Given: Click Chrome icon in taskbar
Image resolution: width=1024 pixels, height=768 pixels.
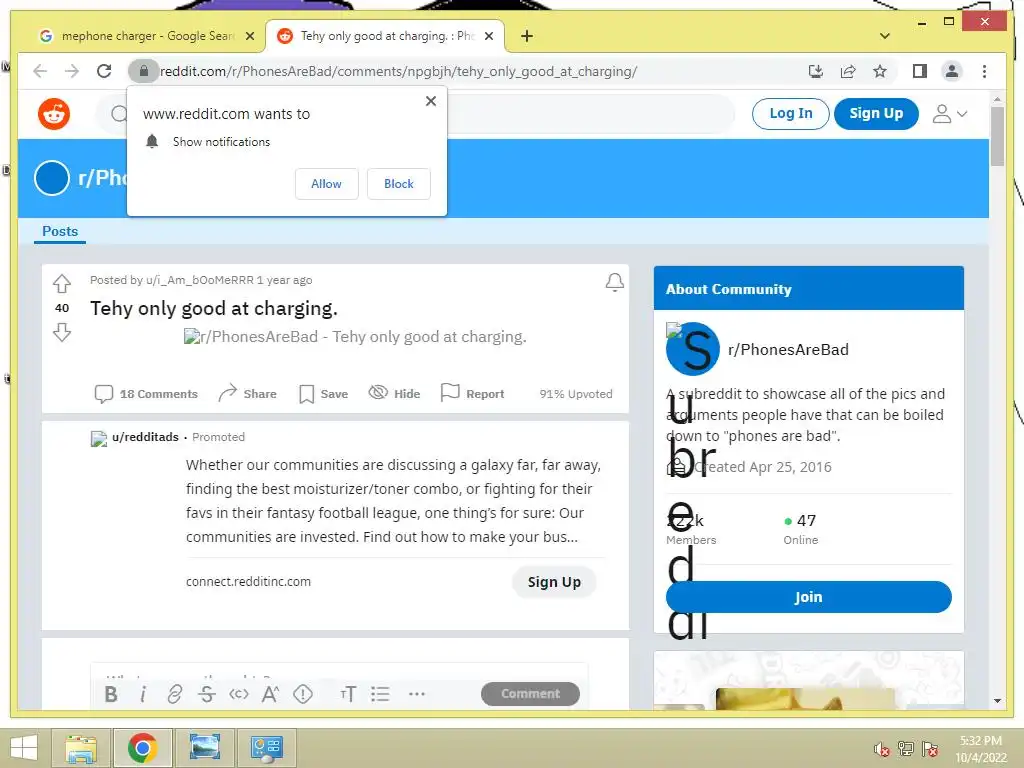Looking at the screenshot, I should (142, 748).
